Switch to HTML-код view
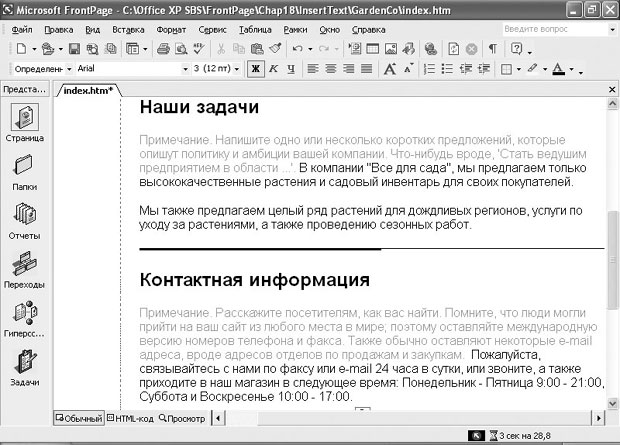620x445 pixels. [130, 418]
